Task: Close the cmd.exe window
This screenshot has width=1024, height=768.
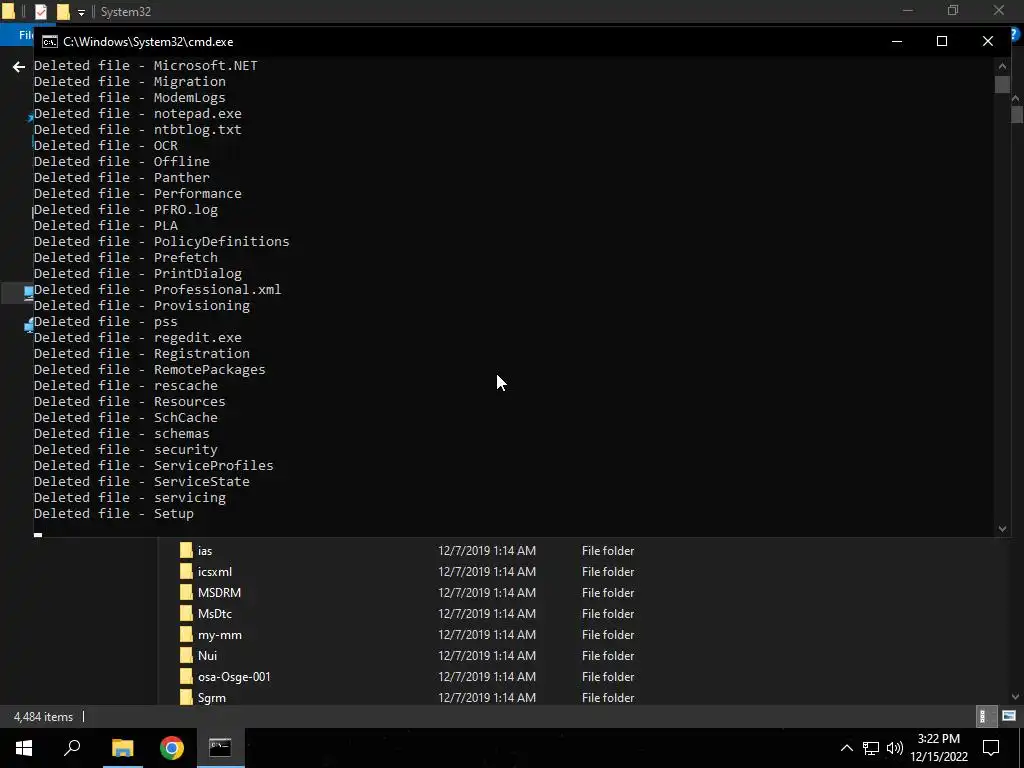Action: pos(987,41)
